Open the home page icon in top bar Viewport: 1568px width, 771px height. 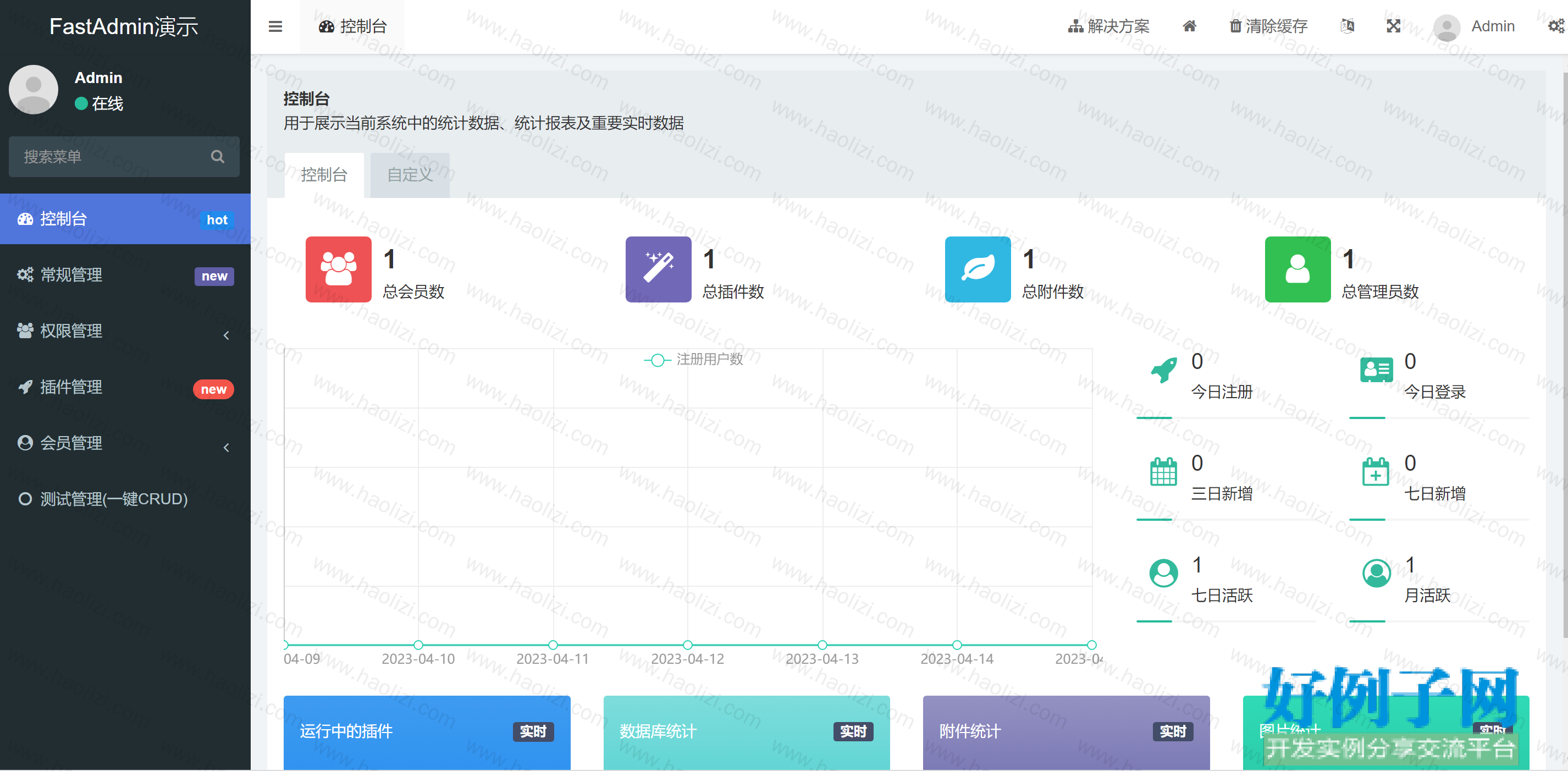tap(1189, 26)
